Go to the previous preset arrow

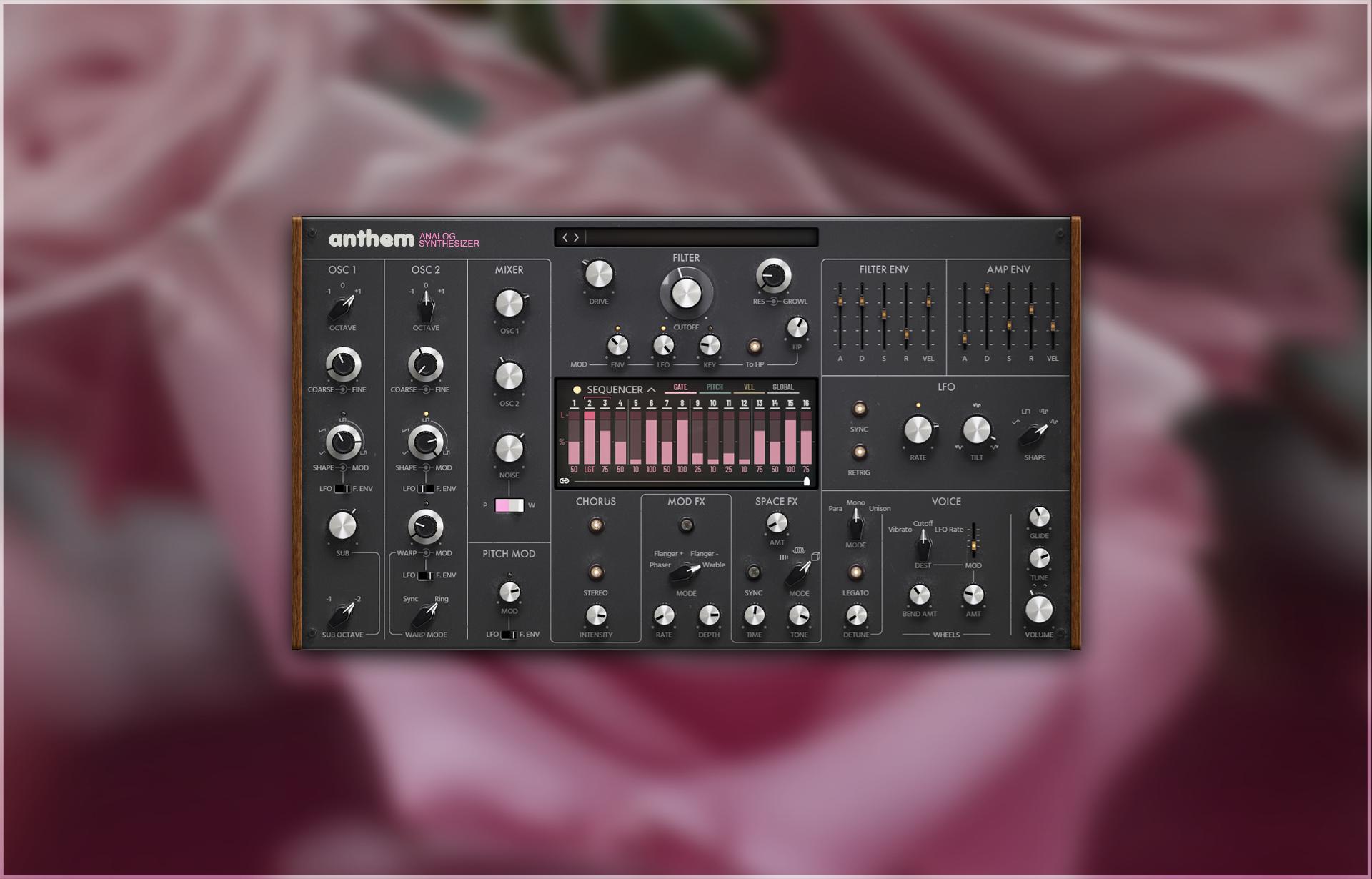tap(565, 237)
